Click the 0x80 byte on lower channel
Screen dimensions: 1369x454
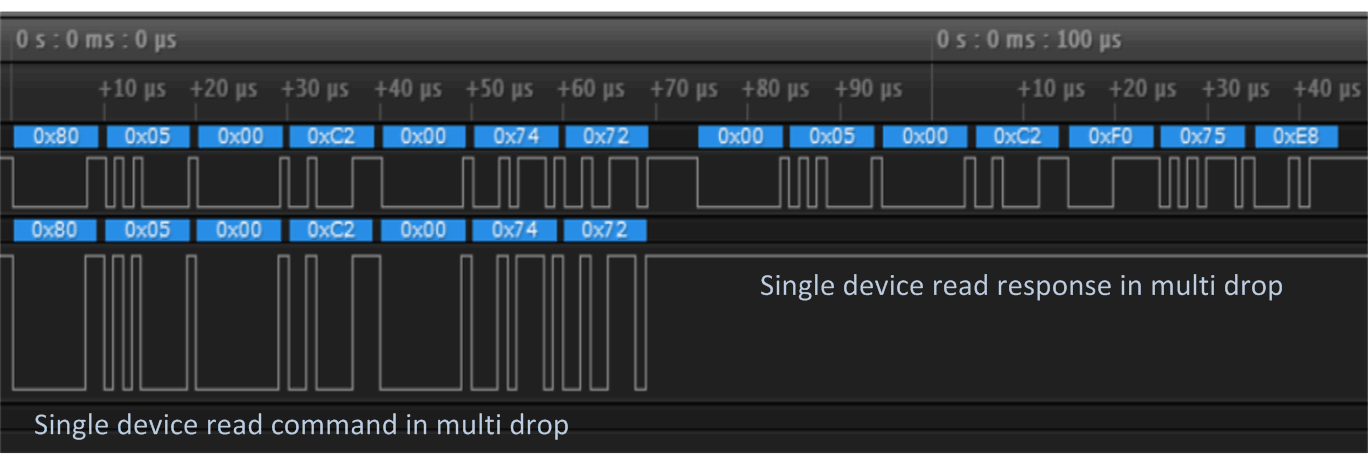pos(56,230)
